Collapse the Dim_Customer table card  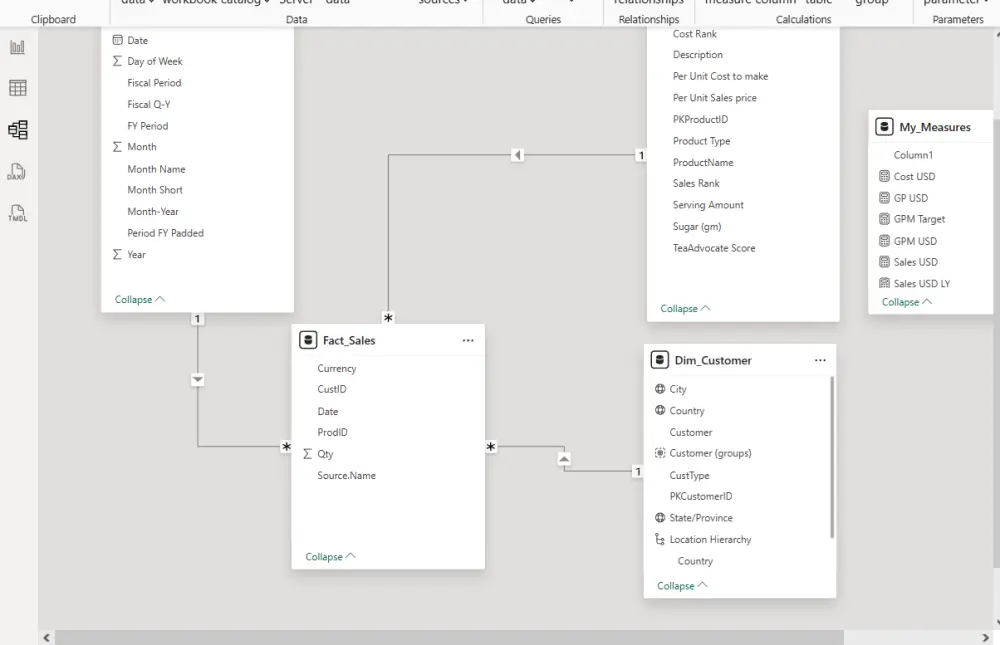(682, 586)
